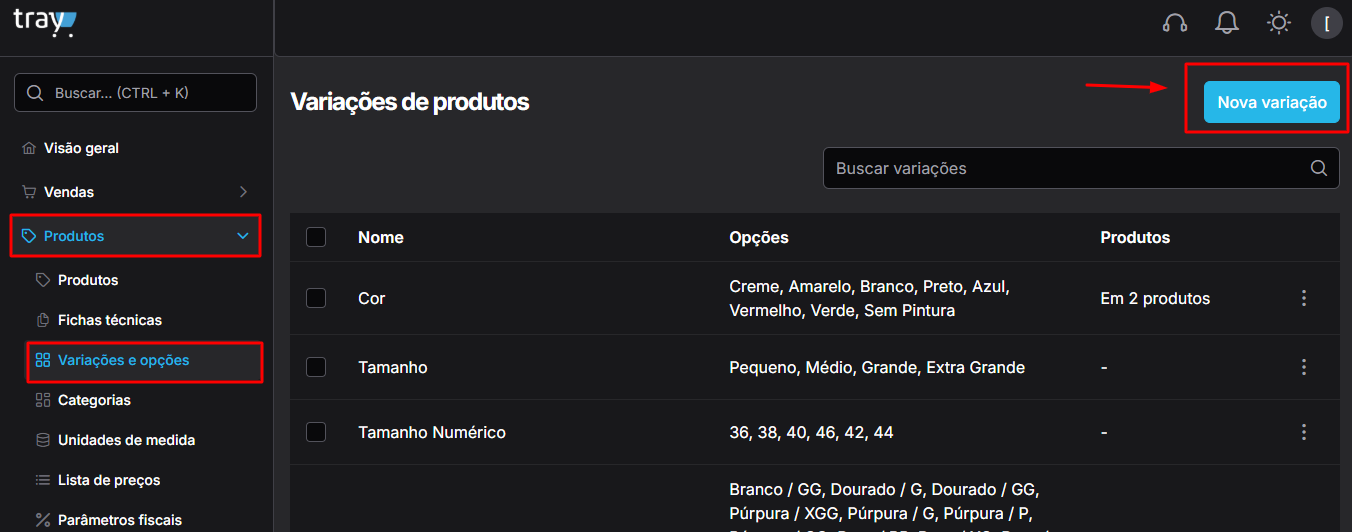The width and height of the screenshot is (1352, 532).
Task: Check the Tamanho Numérico row checkbox
Action: pos(316,432)
